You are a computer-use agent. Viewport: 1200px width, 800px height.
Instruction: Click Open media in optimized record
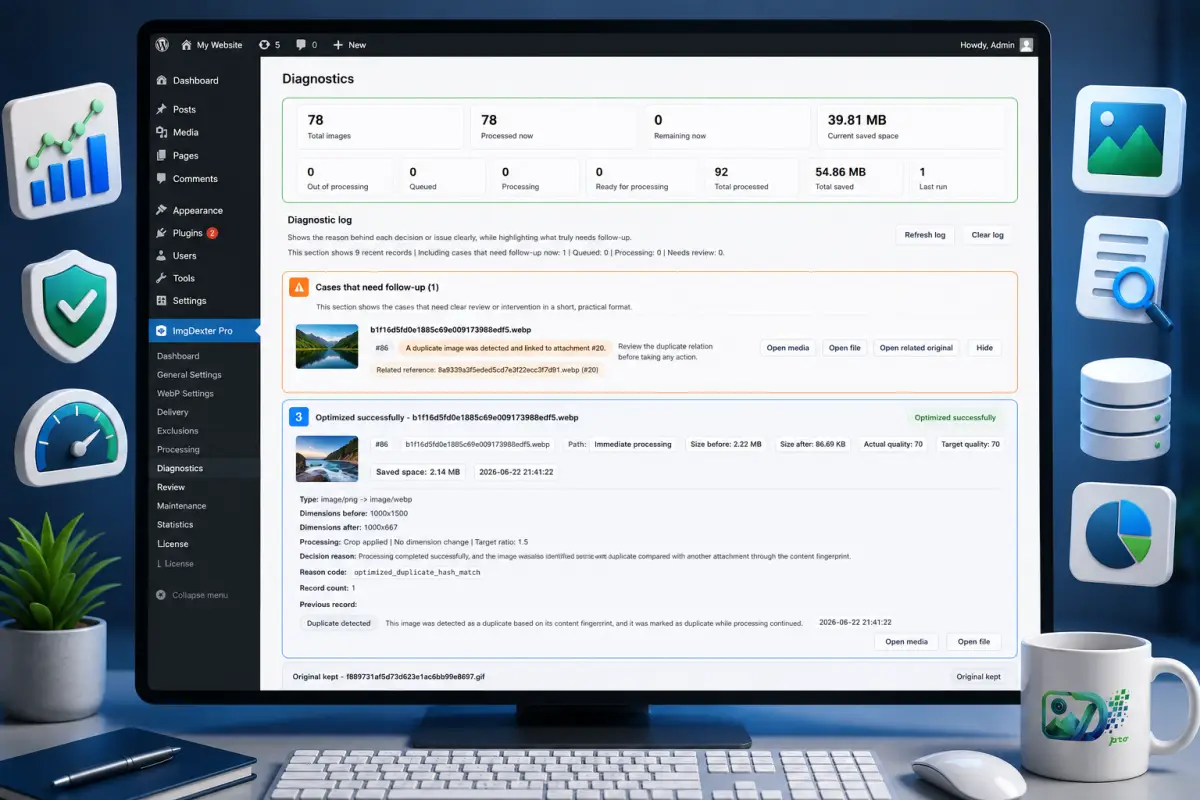pyautogui.click(x=907, y=642)
